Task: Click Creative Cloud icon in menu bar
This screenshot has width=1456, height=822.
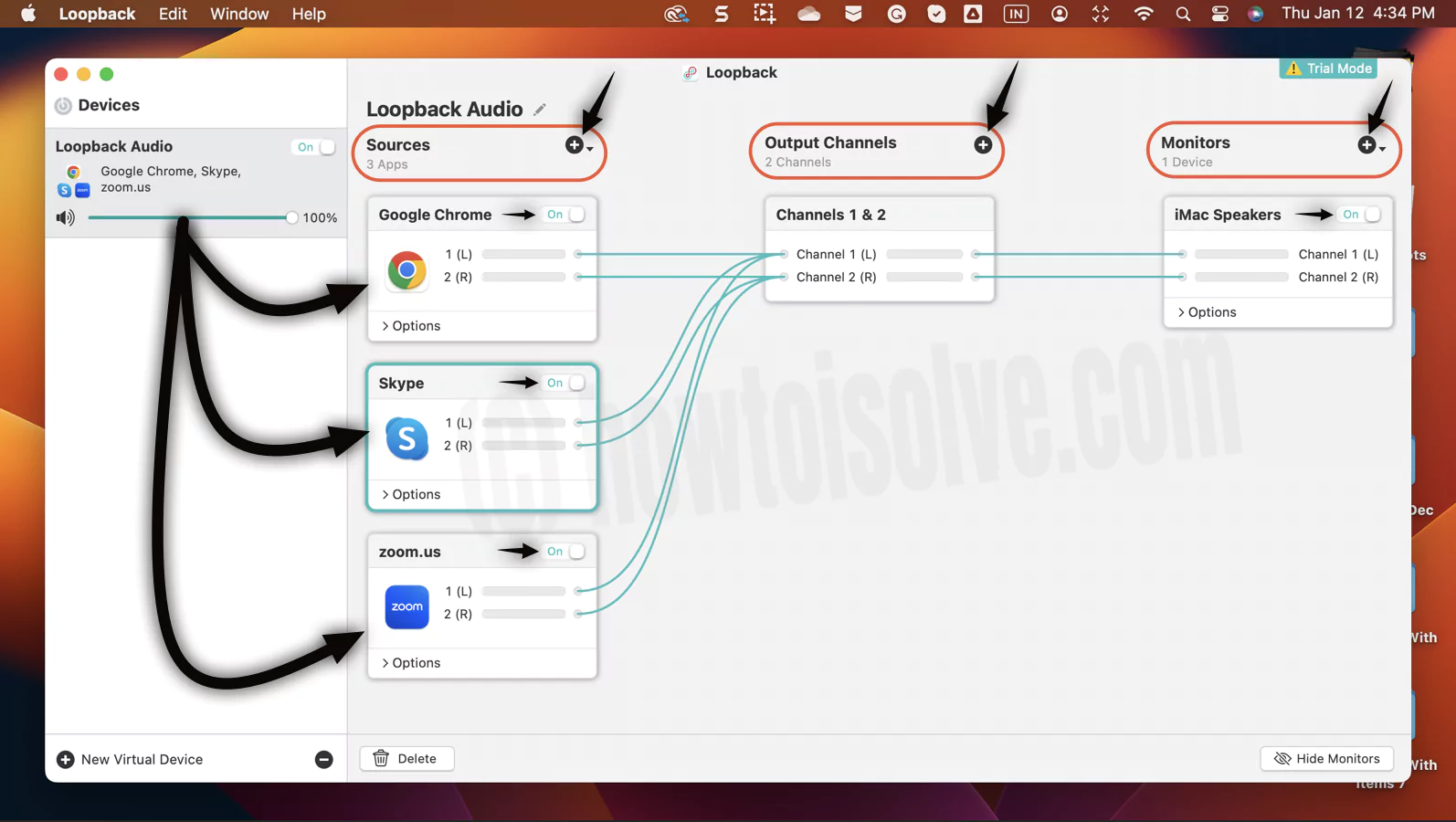Action: [676, 14]
